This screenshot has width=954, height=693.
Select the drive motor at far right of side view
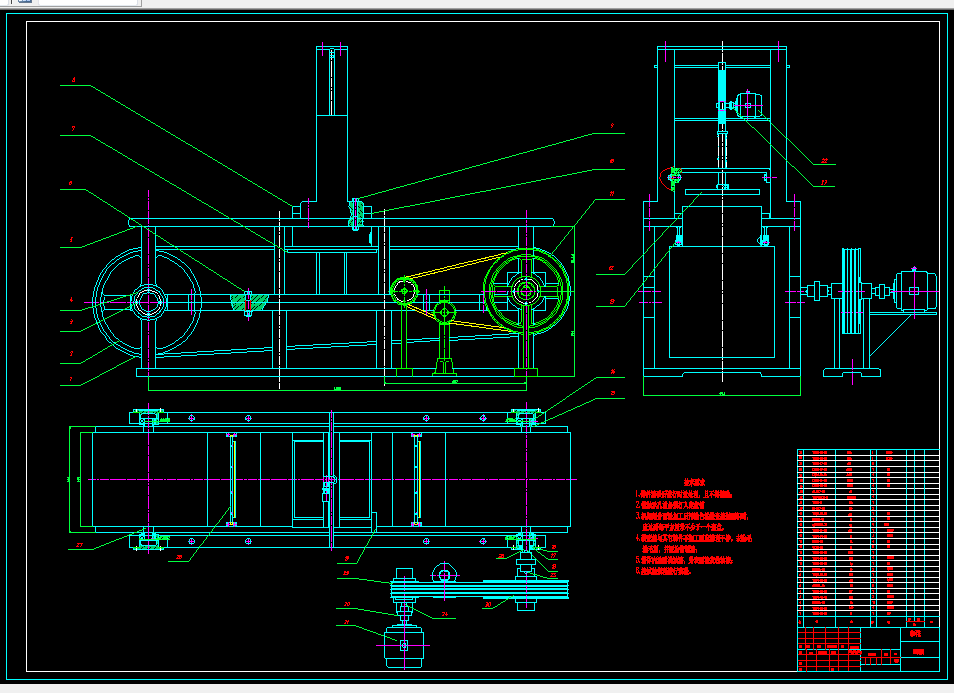[914, 292]
